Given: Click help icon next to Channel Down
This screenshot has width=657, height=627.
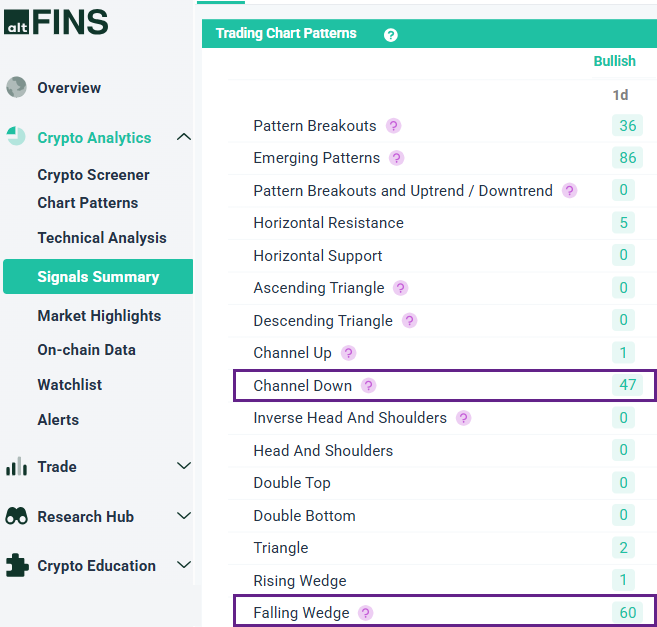Looking at the screenshot, I should [x=368, y=385].
